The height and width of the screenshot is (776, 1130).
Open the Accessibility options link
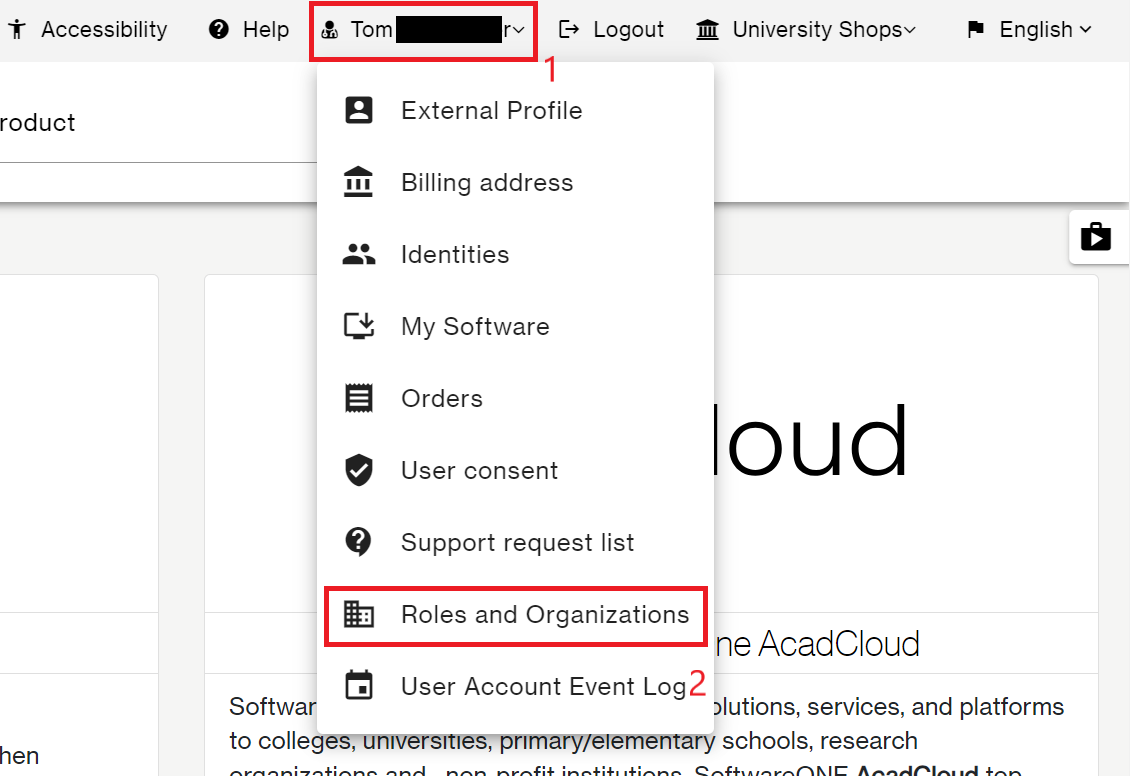(88, 30)
